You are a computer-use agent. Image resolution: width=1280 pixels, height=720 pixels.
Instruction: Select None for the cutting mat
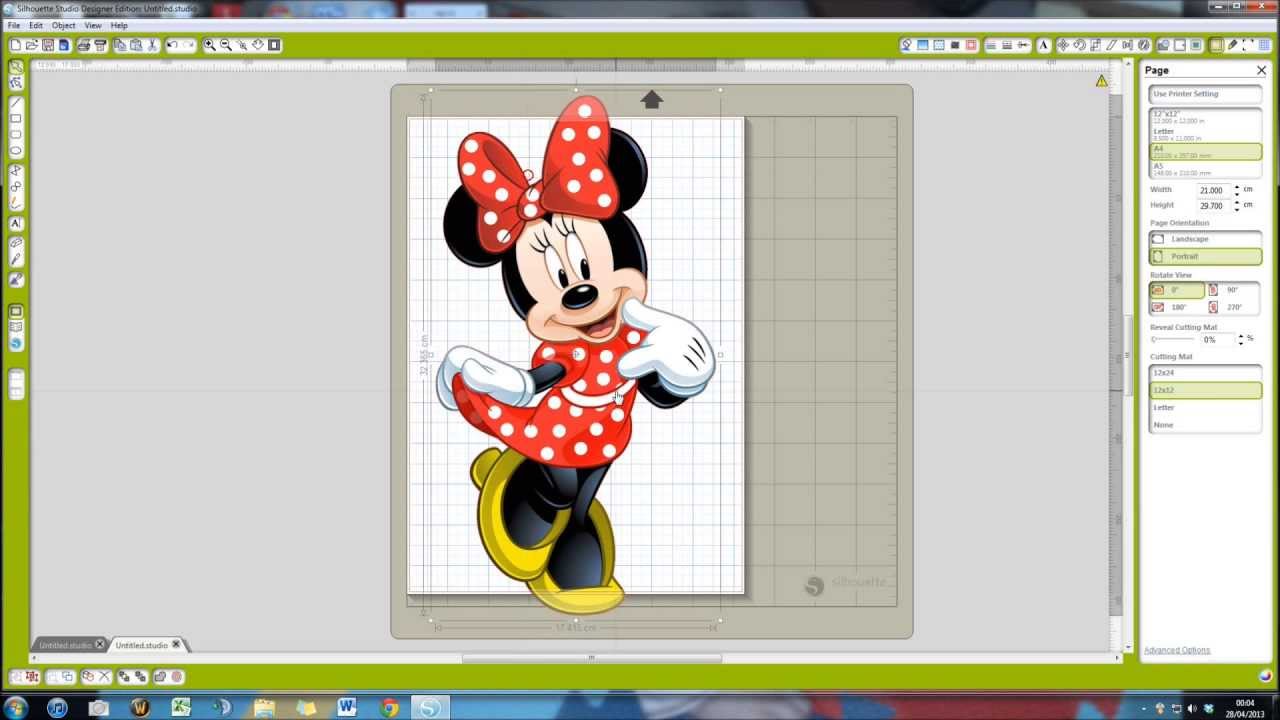tap(1205, 425)
